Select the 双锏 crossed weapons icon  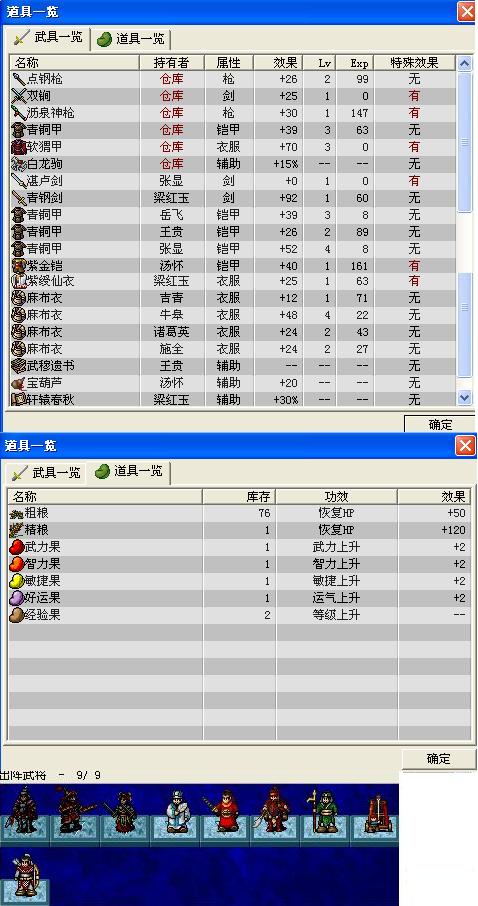(x=18, y=96)
